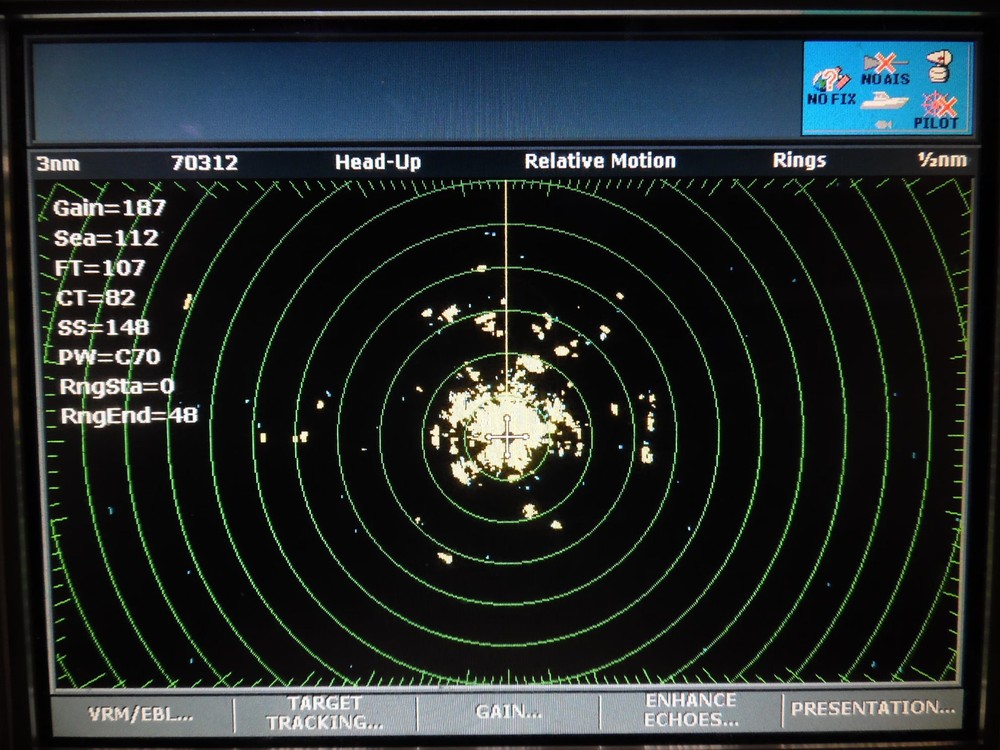Select the 70312 value in status bar
The width and height of the screenshot is (1000, 750).
[x=204, y=163]
